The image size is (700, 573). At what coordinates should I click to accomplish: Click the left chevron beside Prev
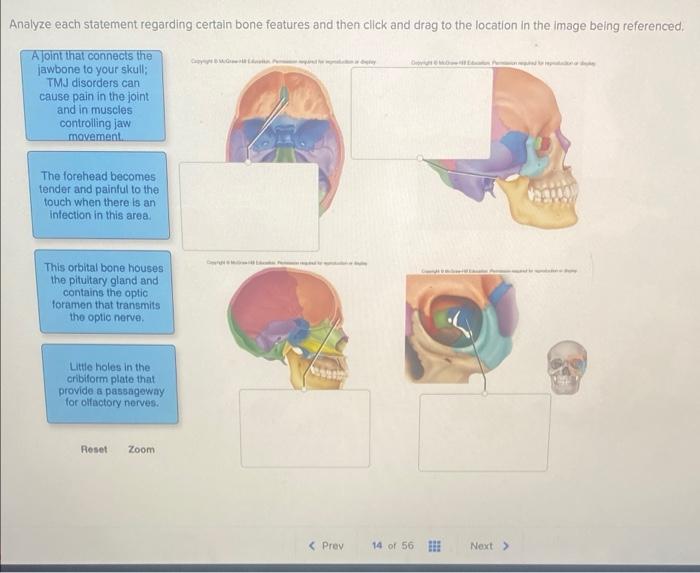312,546
